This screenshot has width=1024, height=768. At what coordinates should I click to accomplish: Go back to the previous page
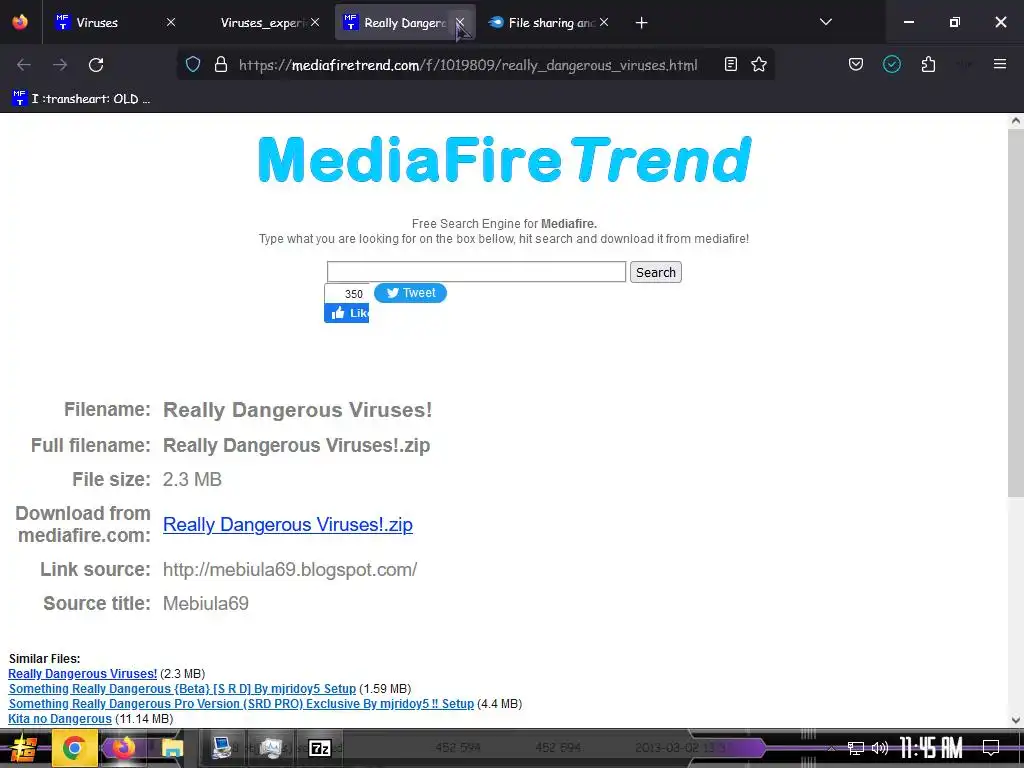(24, 65)
